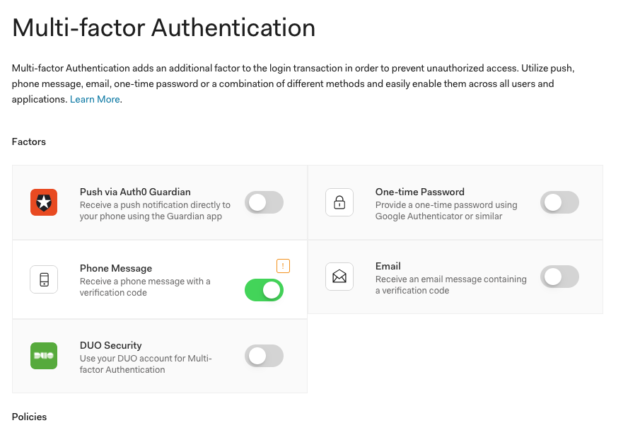Open the Email factor title

(x=388, y=266)
